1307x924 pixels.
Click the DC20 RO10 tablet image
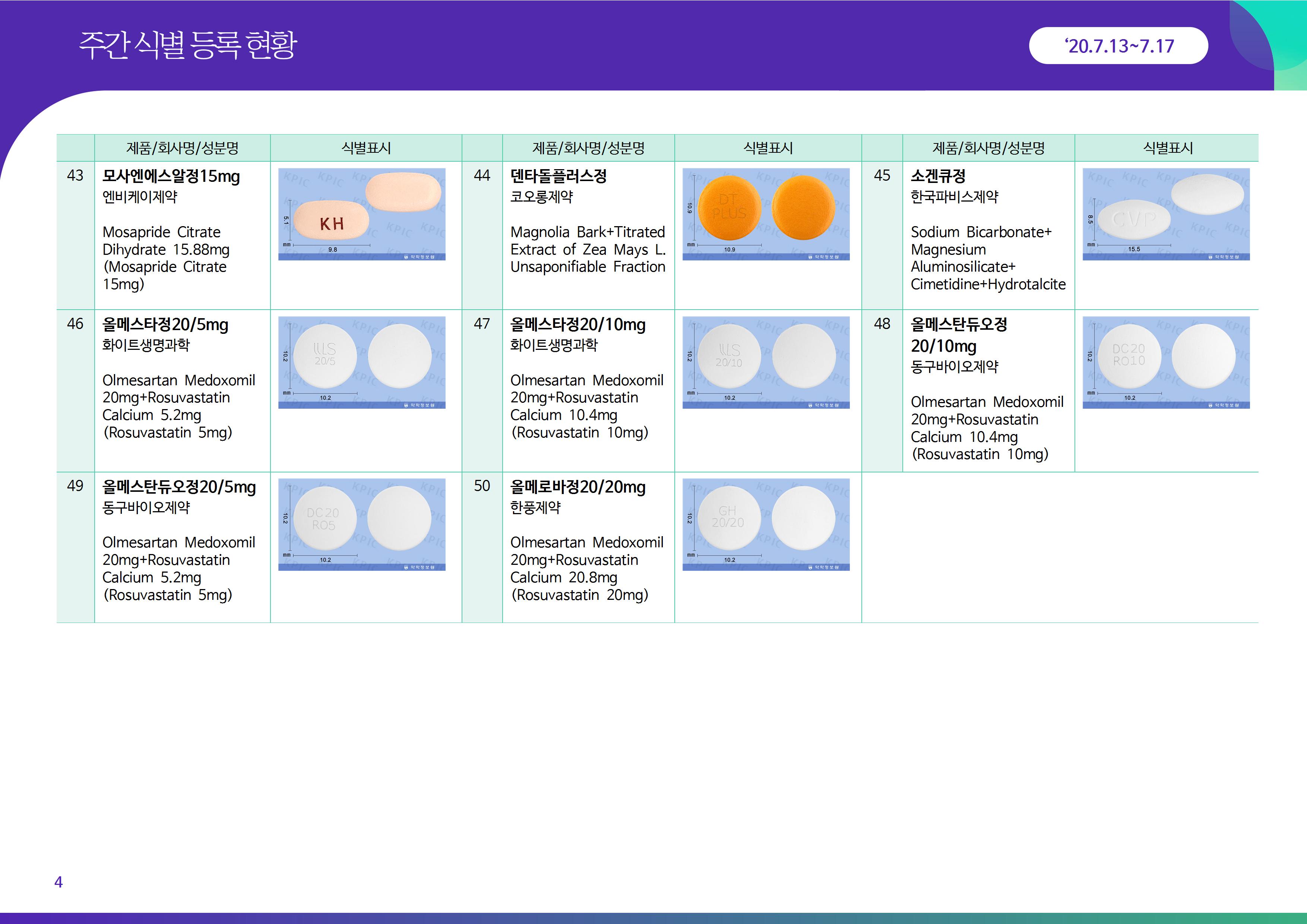click(1166, 362)
